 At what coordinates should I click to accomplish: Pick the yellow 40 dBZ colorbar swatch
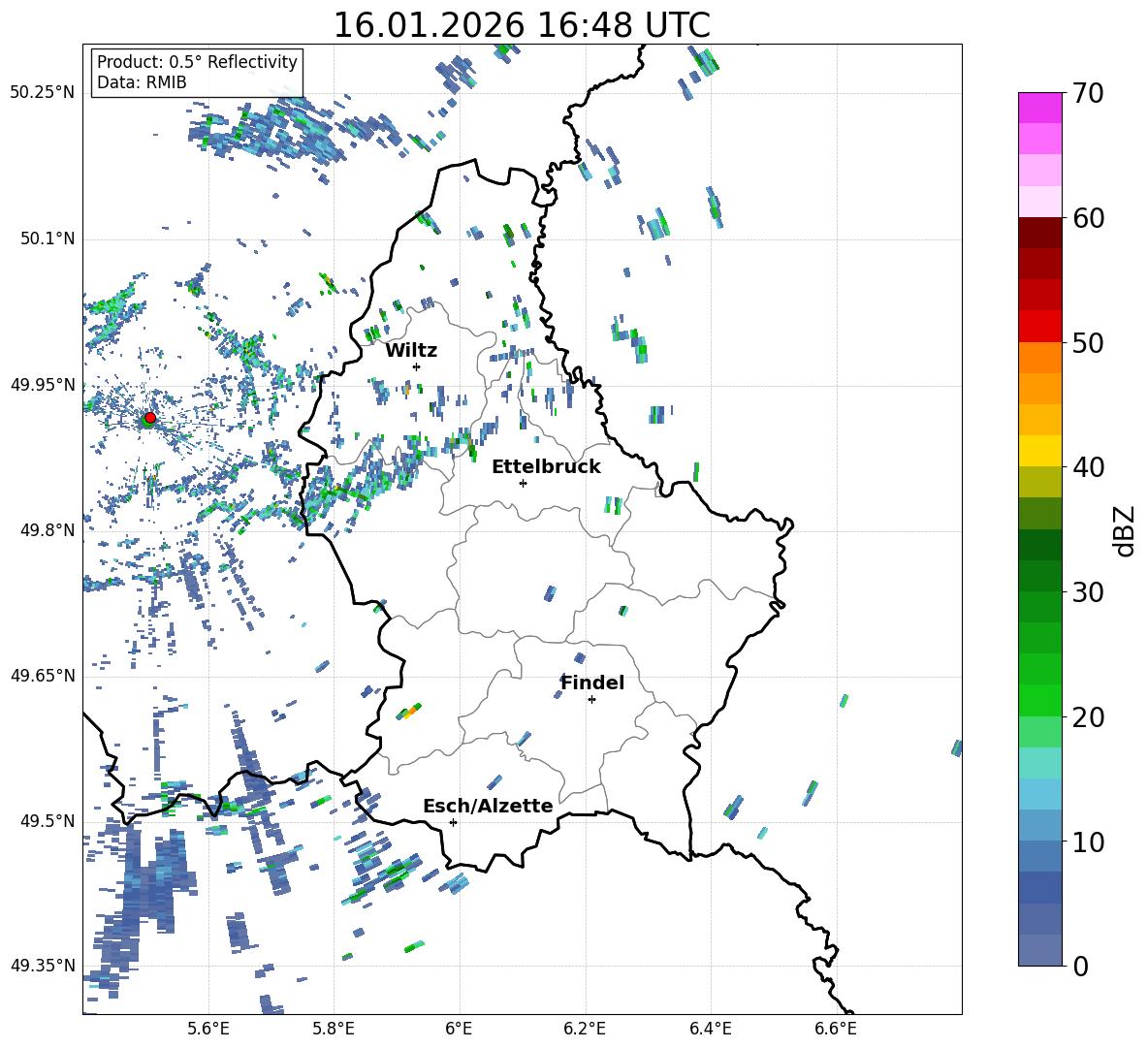1040,451
